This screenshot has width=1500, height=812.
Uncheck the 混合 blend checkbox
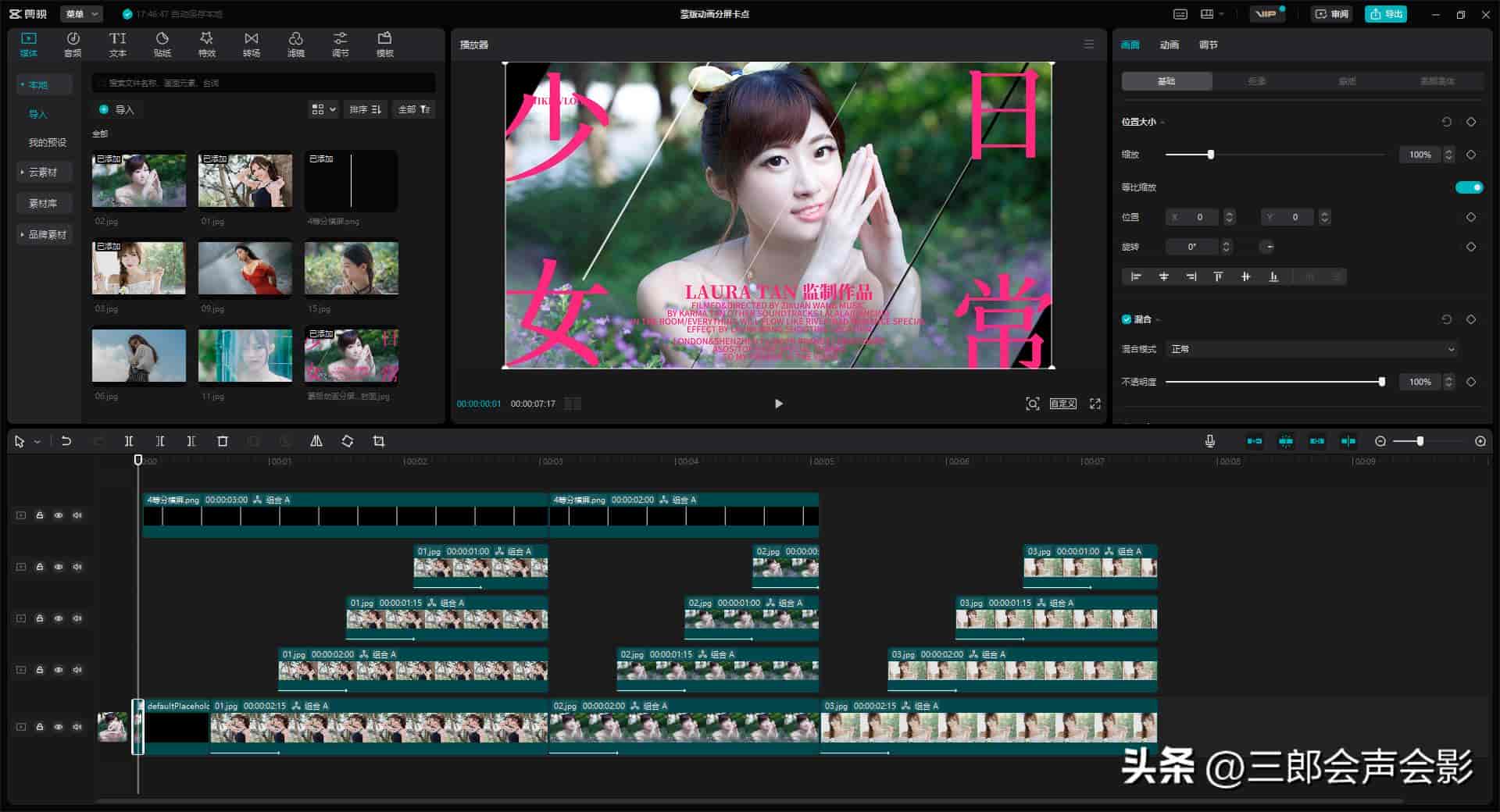(x=1127, y=319)
